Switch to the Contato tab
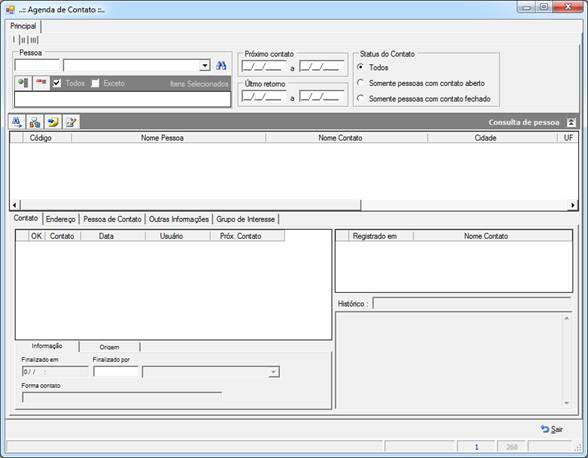 (26, 218)
